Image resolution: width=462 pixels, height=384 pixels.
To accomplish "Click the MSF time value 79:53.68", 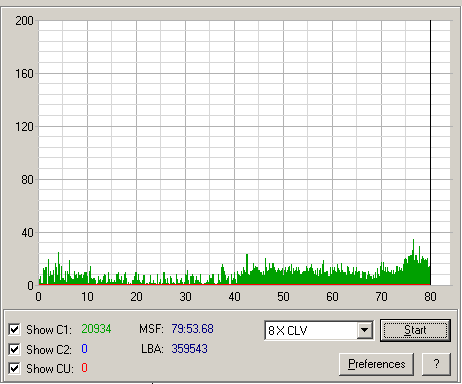I will [192, 329].
